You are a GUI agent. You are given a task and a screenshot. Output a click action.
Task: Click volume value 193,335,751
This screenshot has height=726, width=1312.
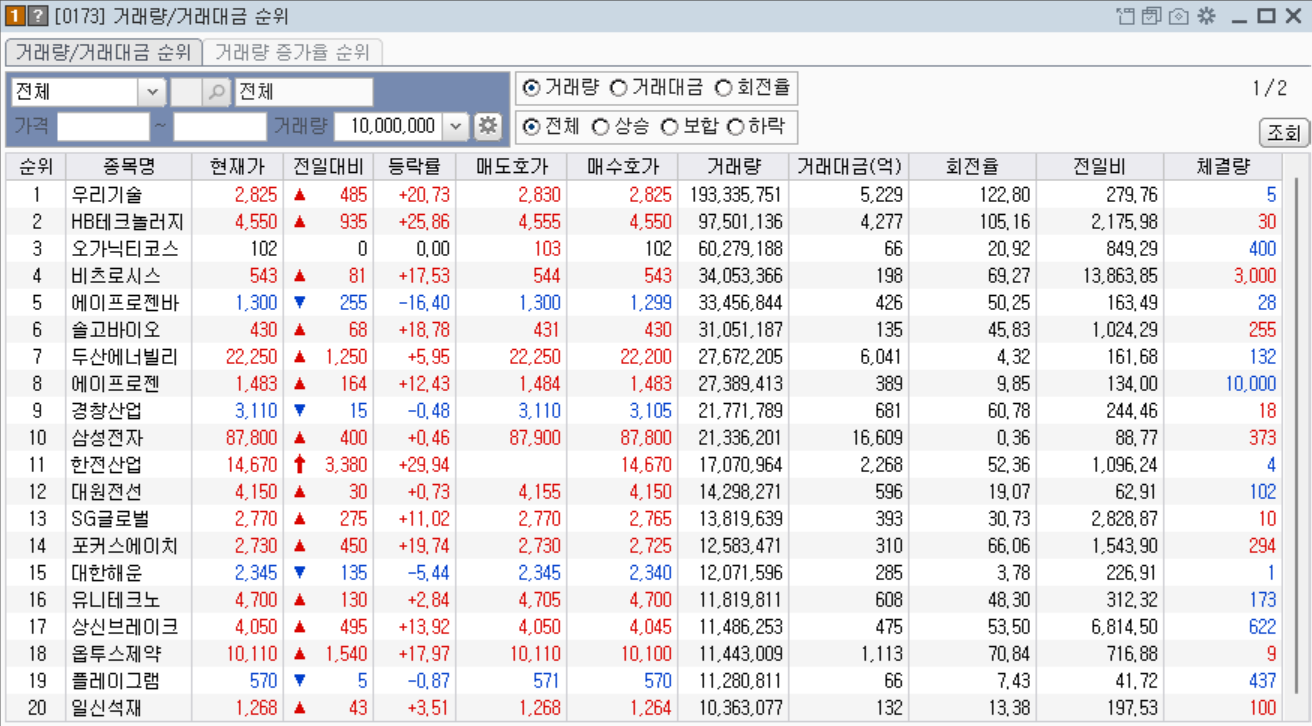pos(736,195)
